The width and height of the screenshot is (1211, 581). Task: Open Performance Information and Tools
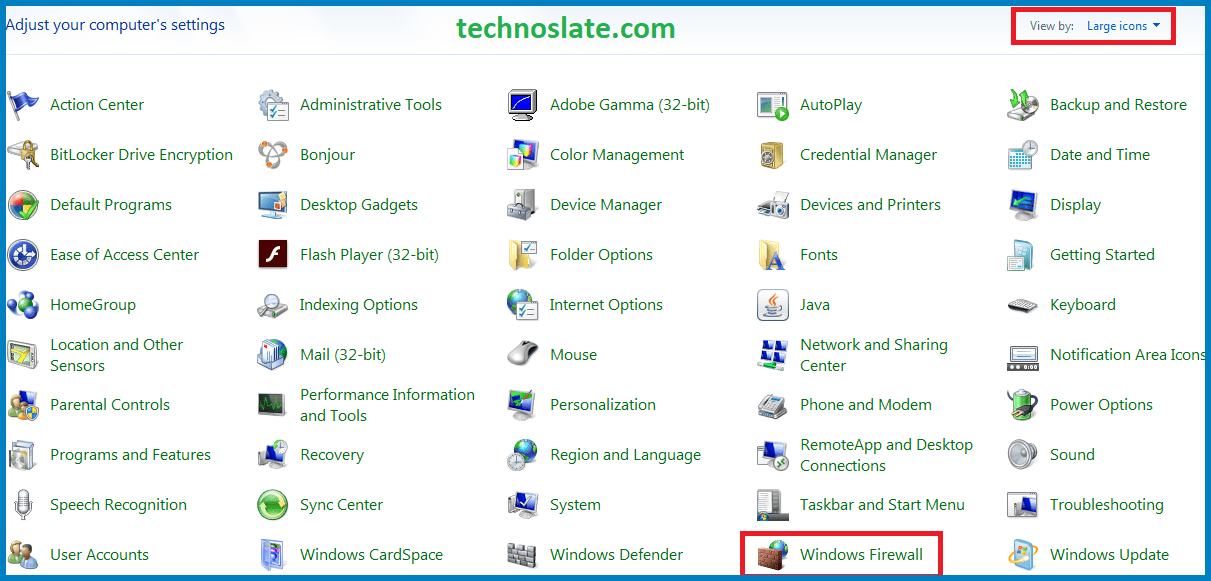[387, 405]
